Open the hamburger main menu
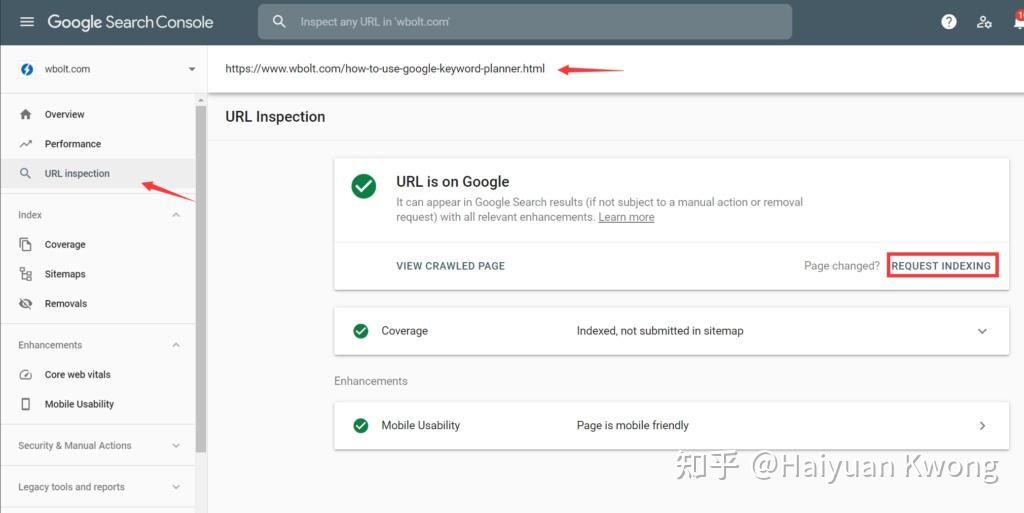 27,22
